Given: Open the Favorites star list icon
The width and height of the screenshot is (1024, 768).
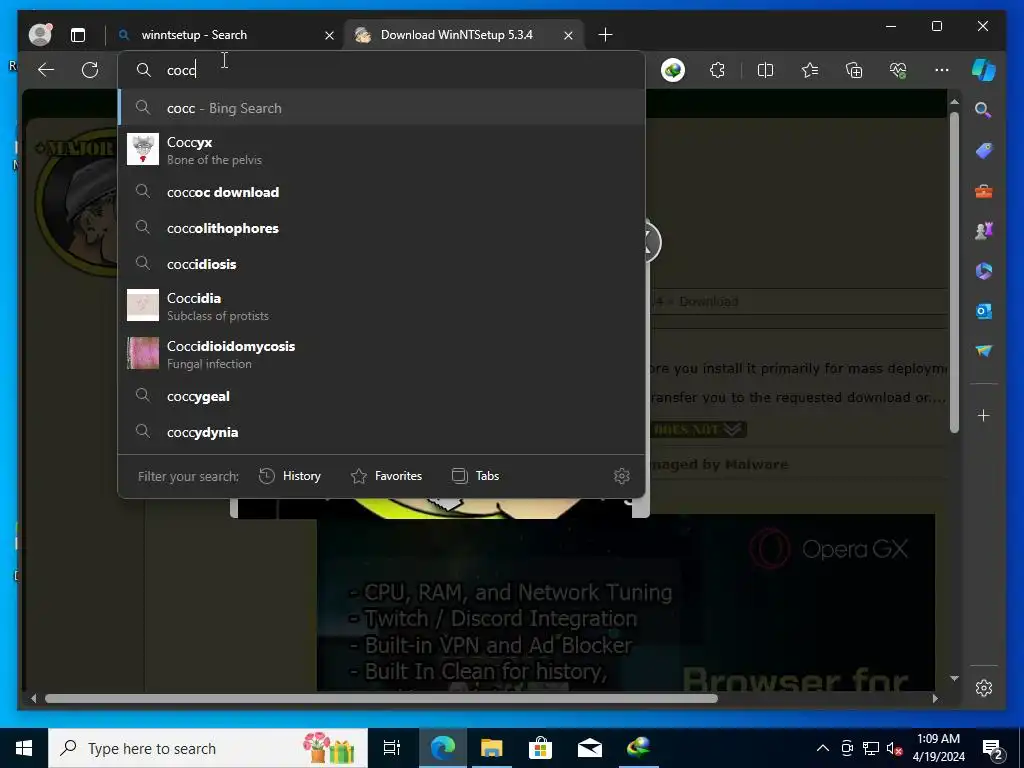Looking at the screenshot, I should click(x=810, y=70).
